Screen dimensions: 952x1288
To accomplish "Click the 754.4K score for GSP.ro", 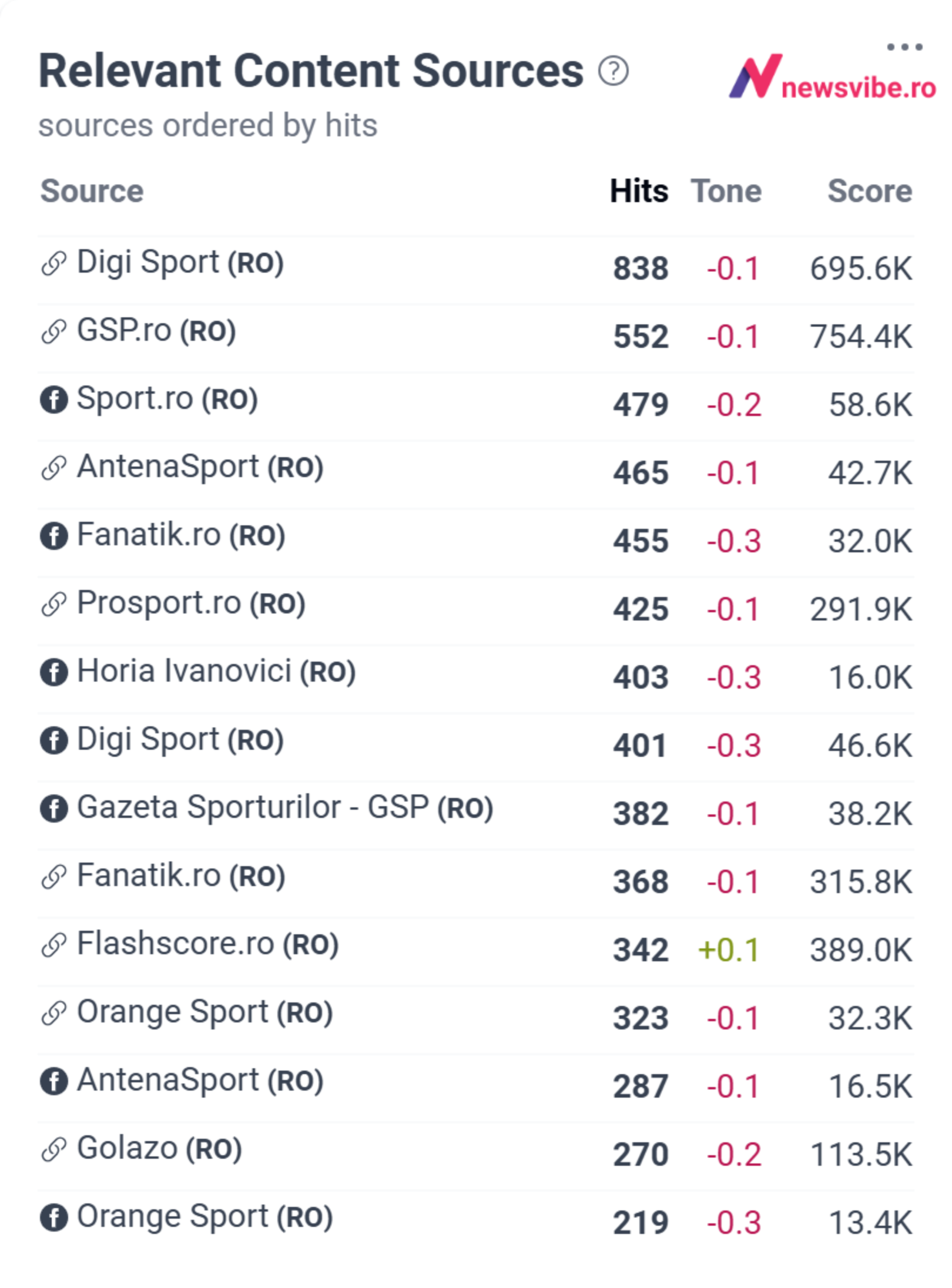I will pyautogui.click(x=861, y=337).
